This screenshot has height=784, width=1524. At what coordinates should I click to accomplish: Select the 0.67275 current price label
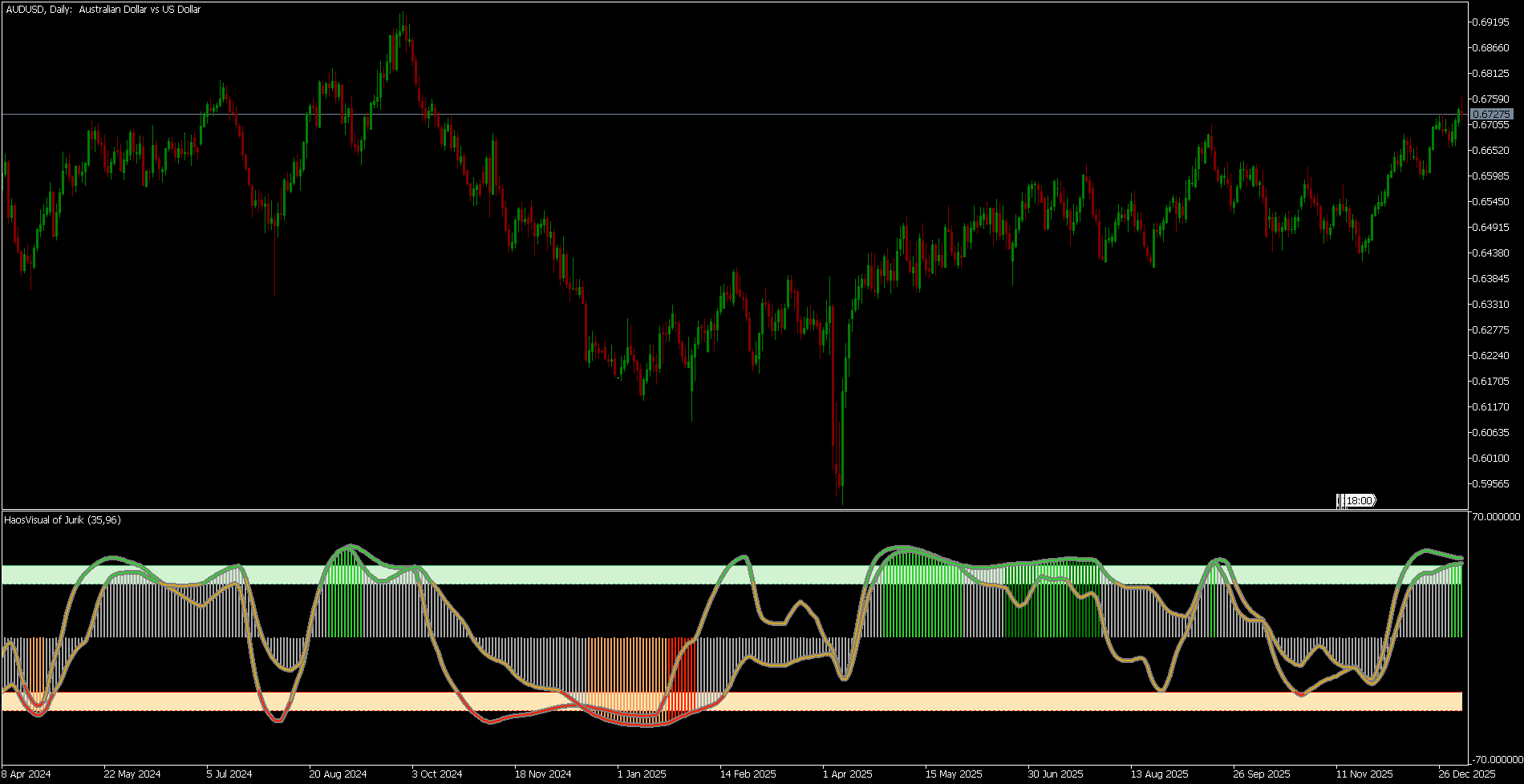(1492, 115)
